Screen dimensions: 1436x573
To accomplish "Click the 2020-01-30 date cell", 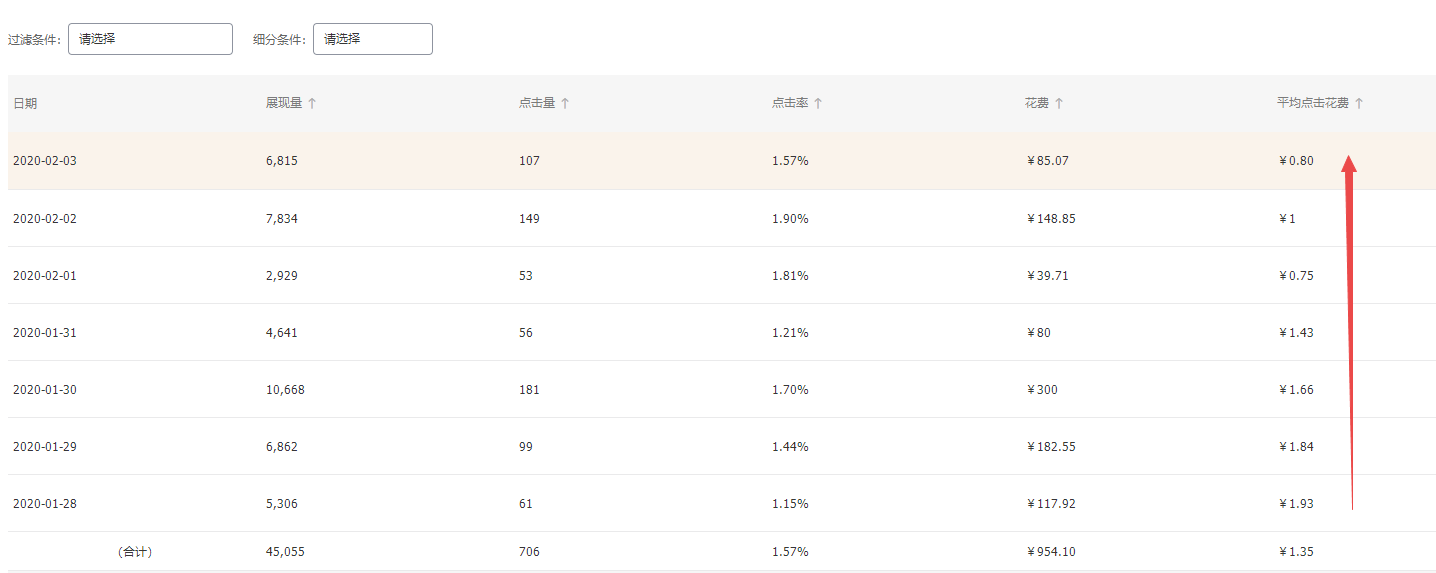I will point(45,390).
